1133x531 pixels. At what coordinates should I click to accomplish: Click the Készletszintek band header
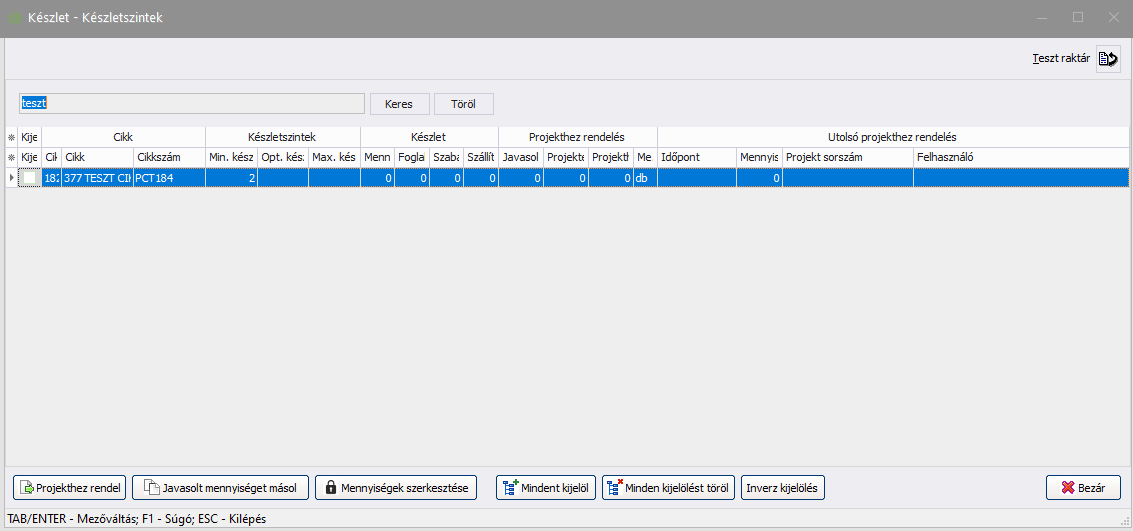tap(282, 137)
